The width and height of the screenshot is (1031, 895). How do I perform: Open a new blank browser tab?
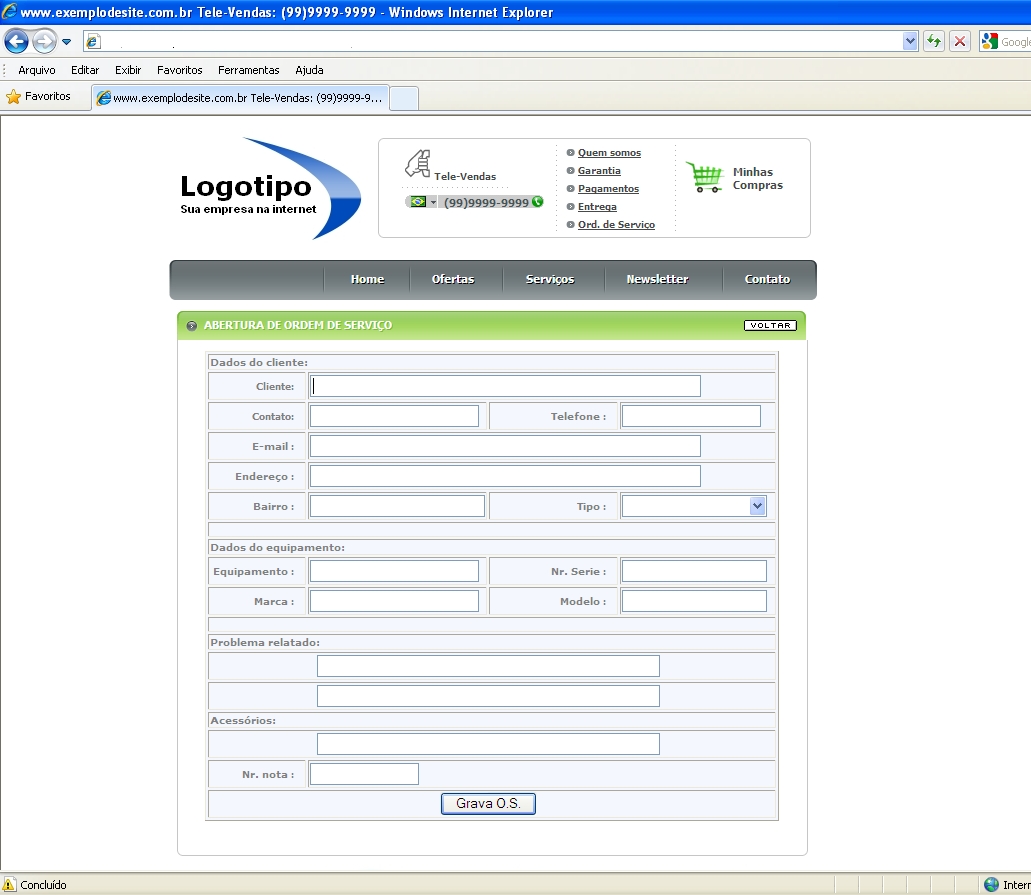tap(403, 98)
